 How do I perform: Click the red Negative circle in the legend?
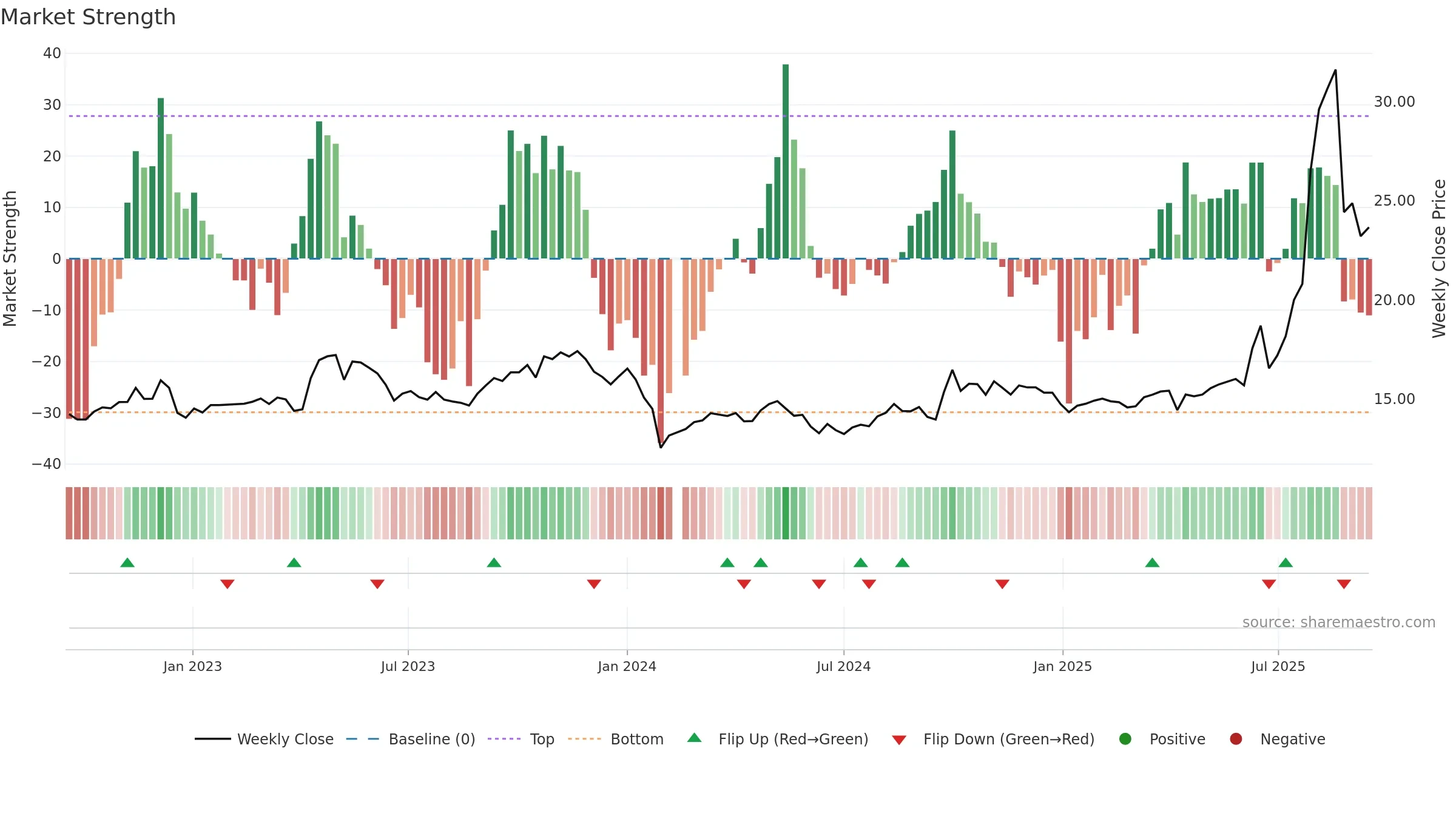(x=1236, y=739)
